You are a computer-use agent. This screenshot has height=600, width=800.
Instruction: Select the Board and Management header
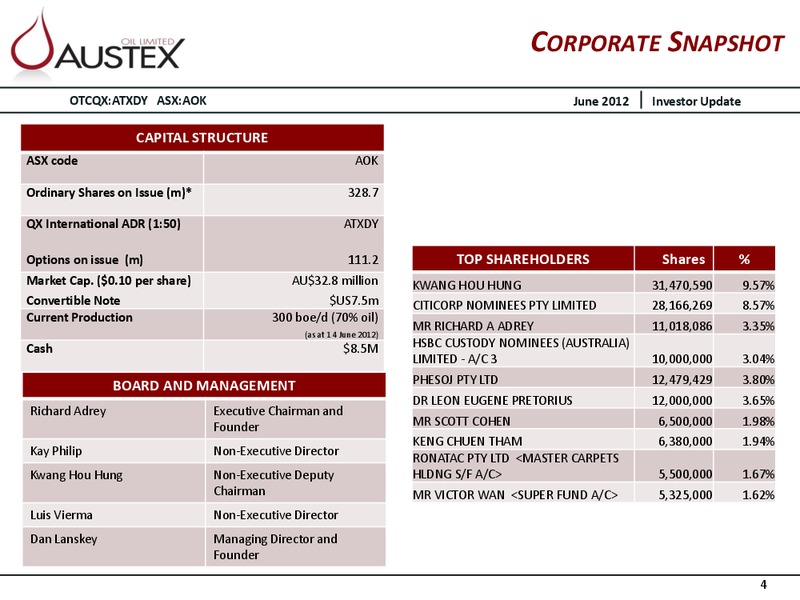click(204, 386)
